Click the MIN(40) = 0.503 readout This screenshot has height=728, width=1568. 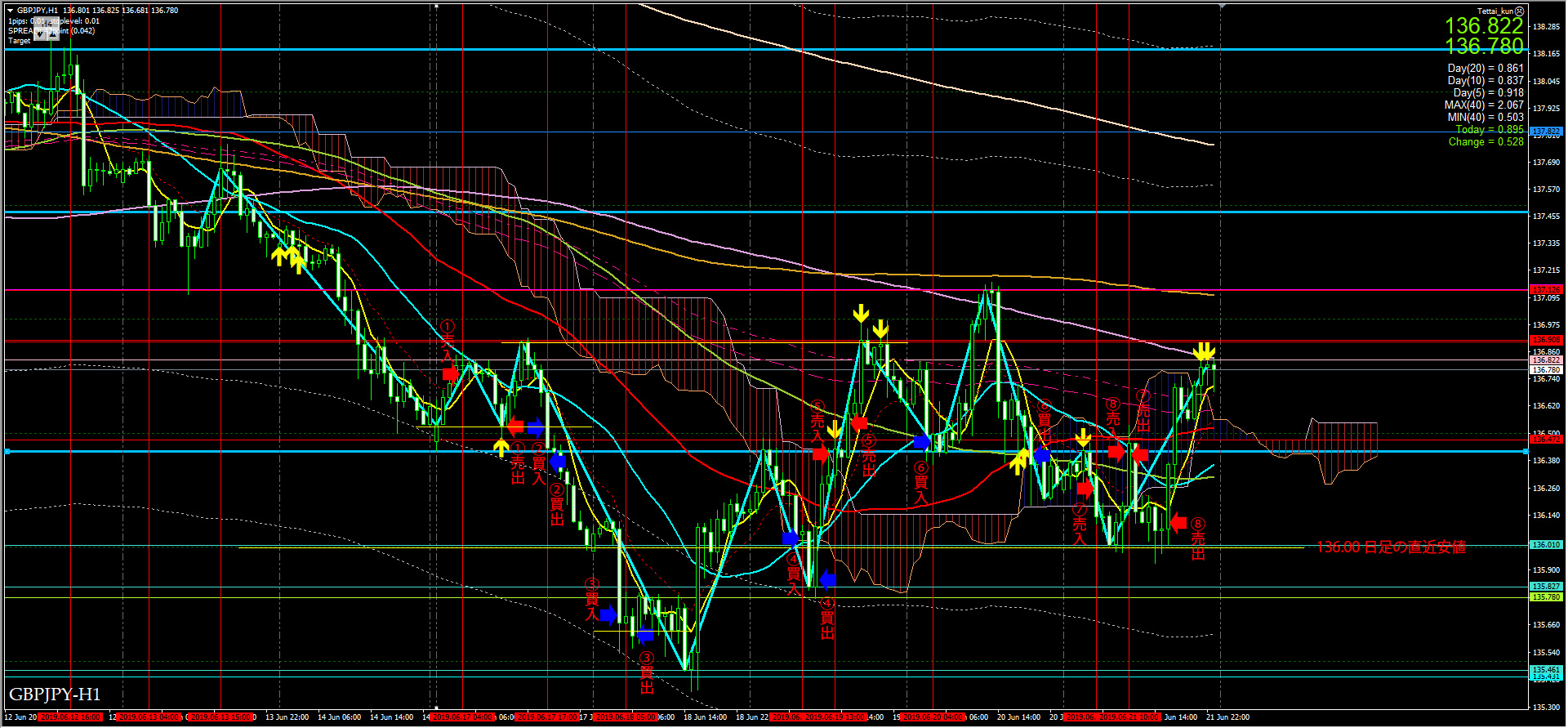[x=1486, y=118]
